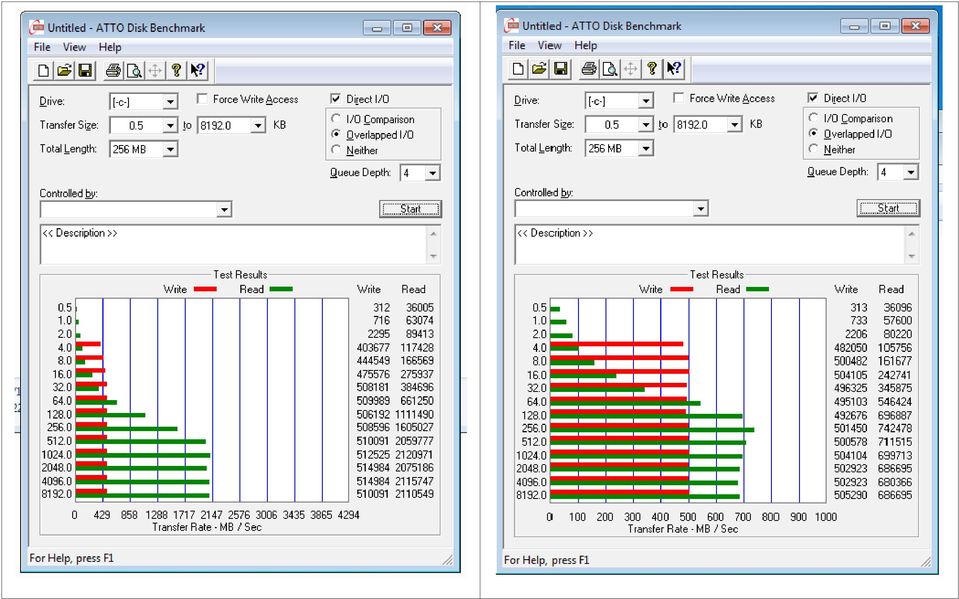Open File menu in right window
This screenshot has height=599, width=959.
pos(517,45)
